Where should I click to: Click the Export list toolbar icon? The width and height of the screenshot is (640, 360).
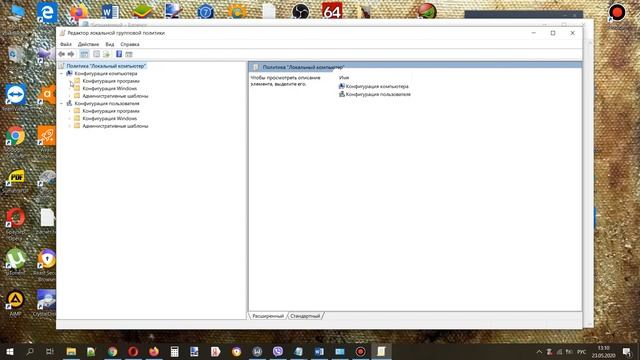107,54
